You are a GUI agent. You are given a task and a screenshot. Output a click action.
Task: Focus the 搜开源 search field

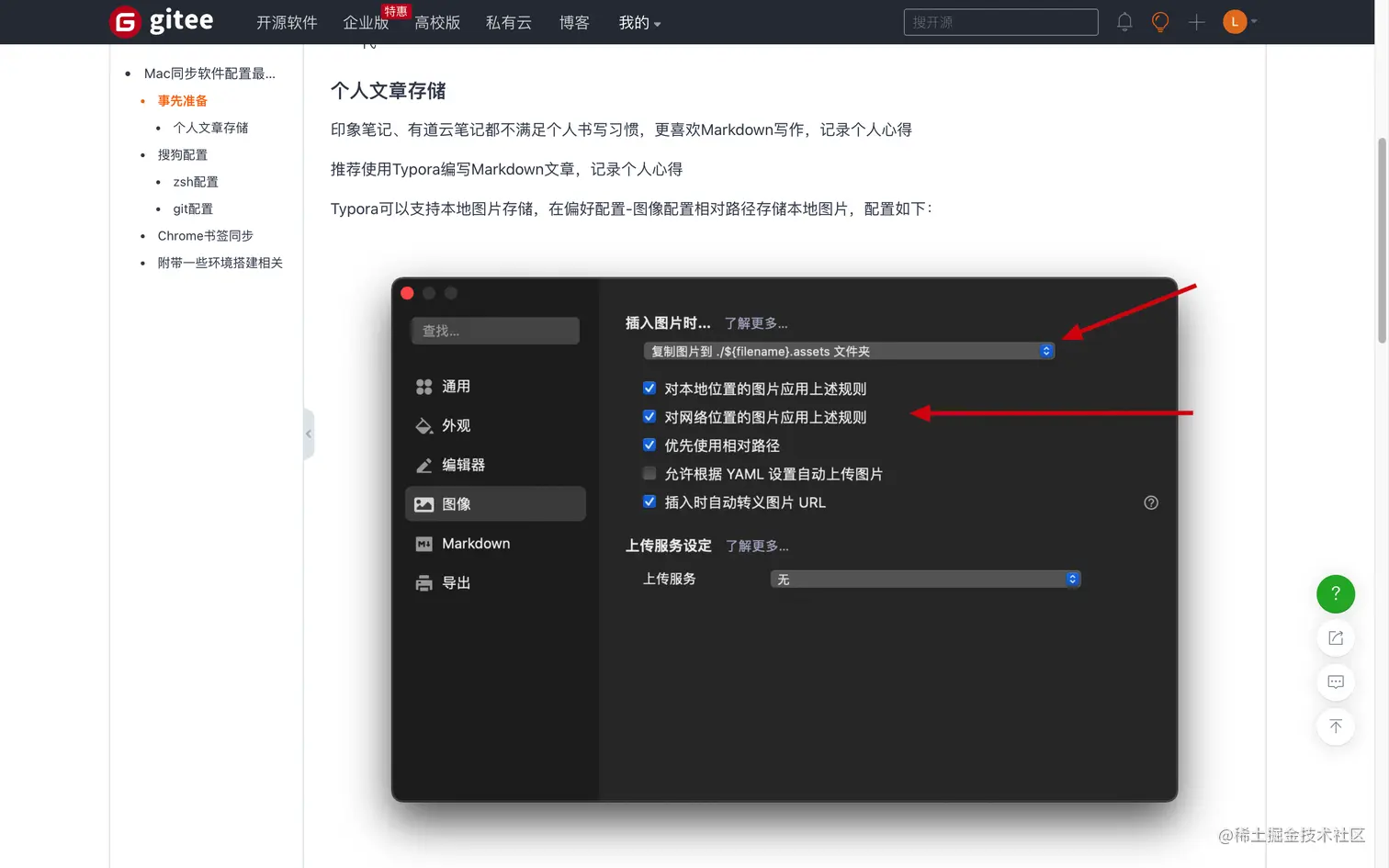click(x=1000, y=22)
